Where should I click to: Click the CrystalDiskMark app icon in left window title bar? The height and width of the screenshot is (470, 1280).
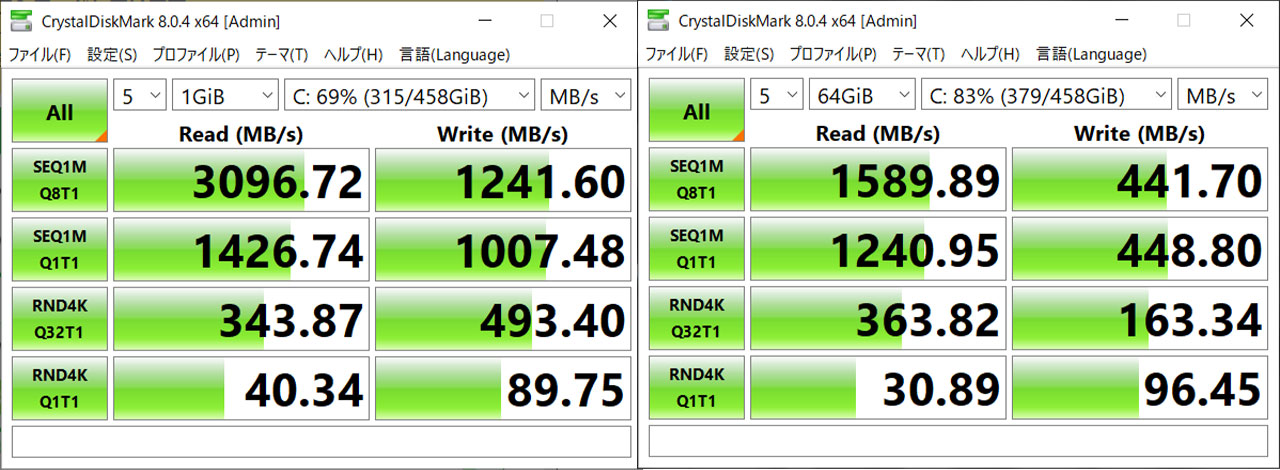pos(19,20)
